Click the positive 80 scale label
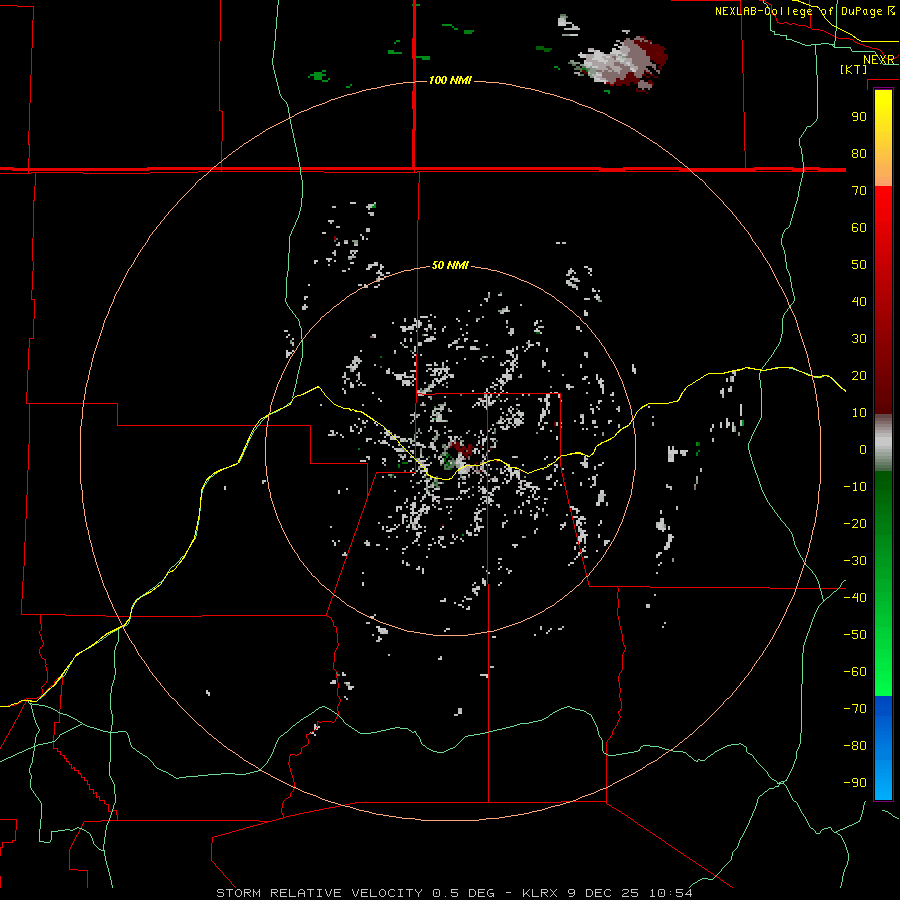The image size is (900, 900). [859, 153]
